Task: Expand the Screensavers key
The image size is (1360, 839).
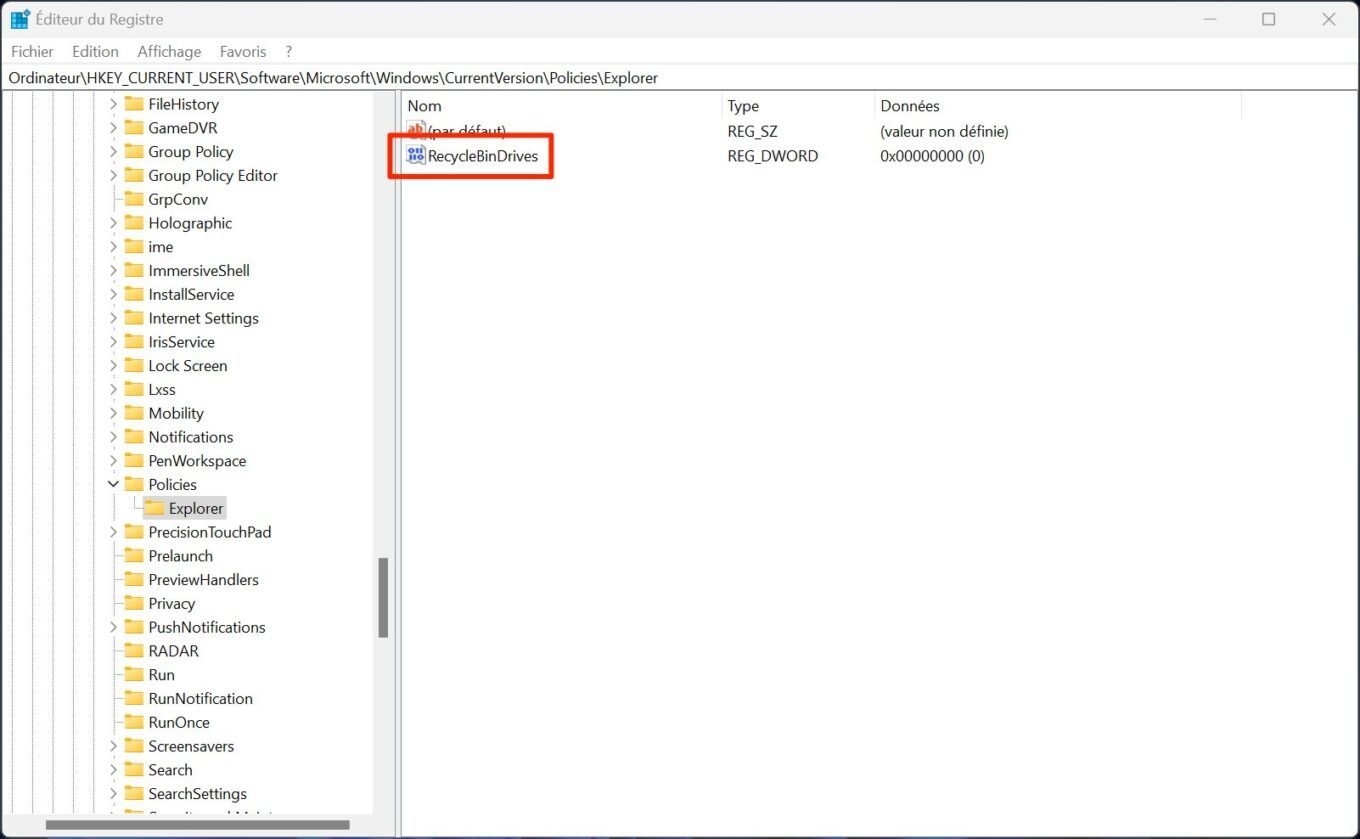Action: (x=113, y=746)
